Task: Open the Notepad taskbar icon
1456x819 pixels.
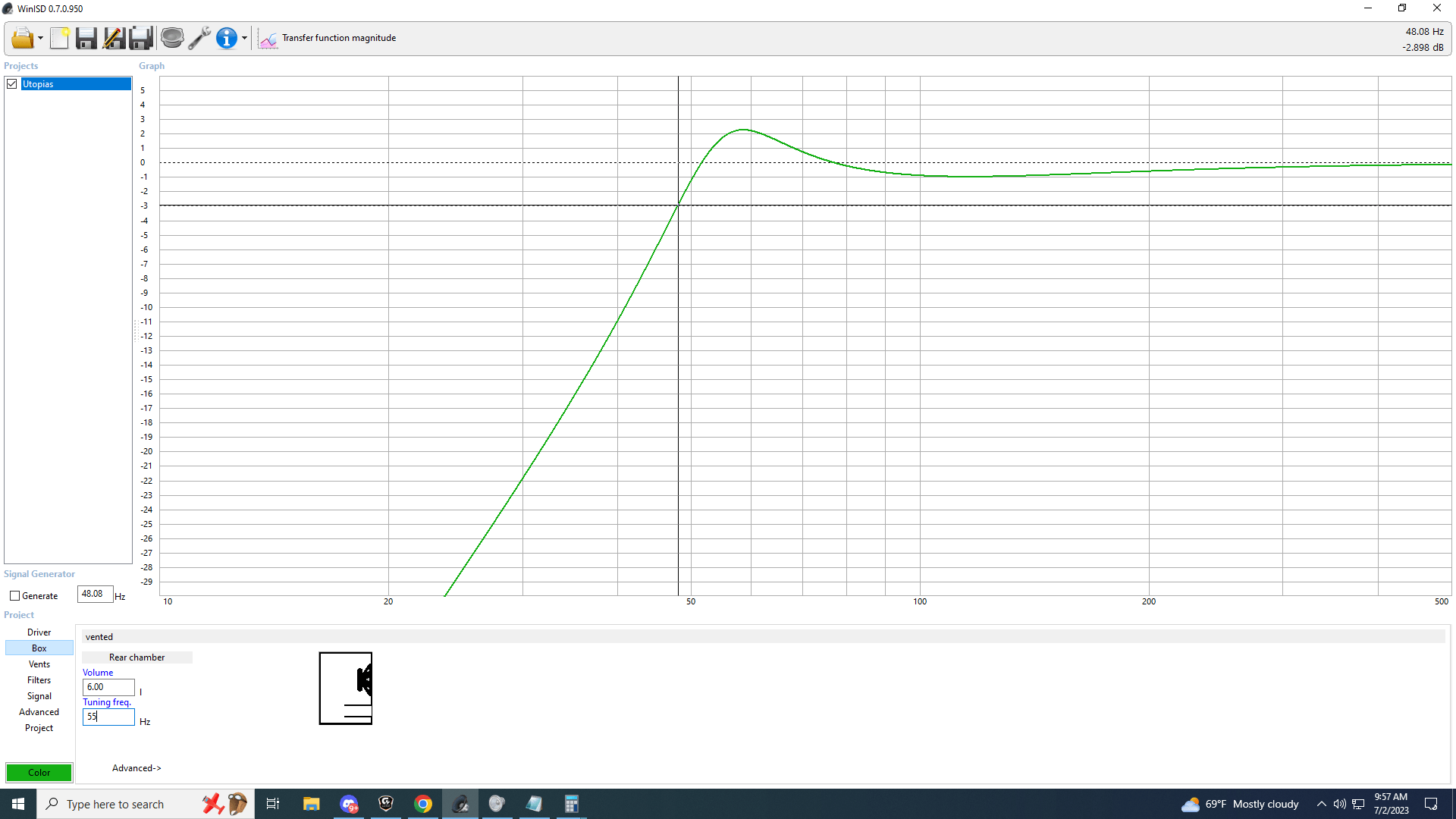Action: [x=534, y=804]
